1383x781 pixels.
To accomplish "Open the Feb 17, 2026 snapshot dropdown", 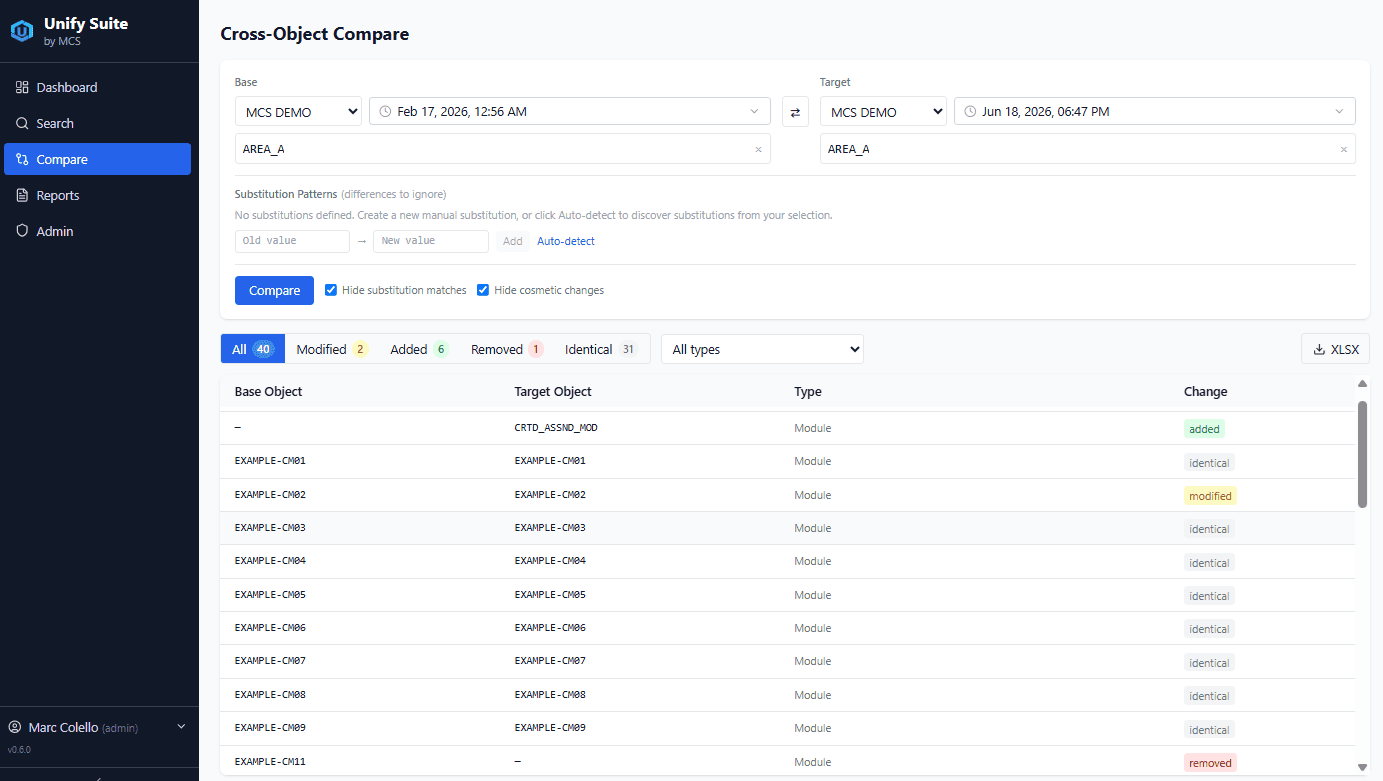I will pyautogui.click(x=570, y=111).
